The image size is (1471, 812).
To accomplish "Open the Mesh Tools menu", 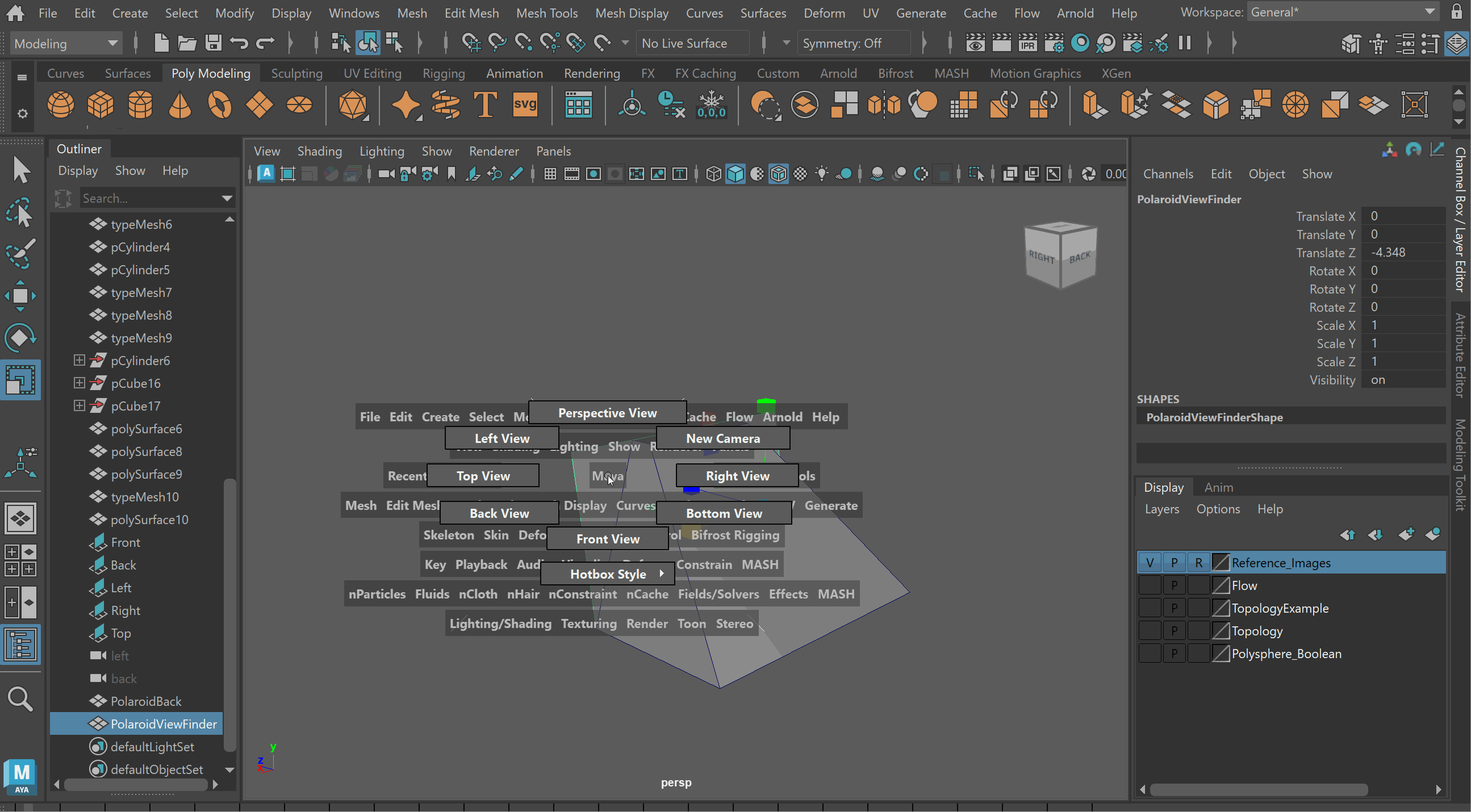I will coord(546,12).
